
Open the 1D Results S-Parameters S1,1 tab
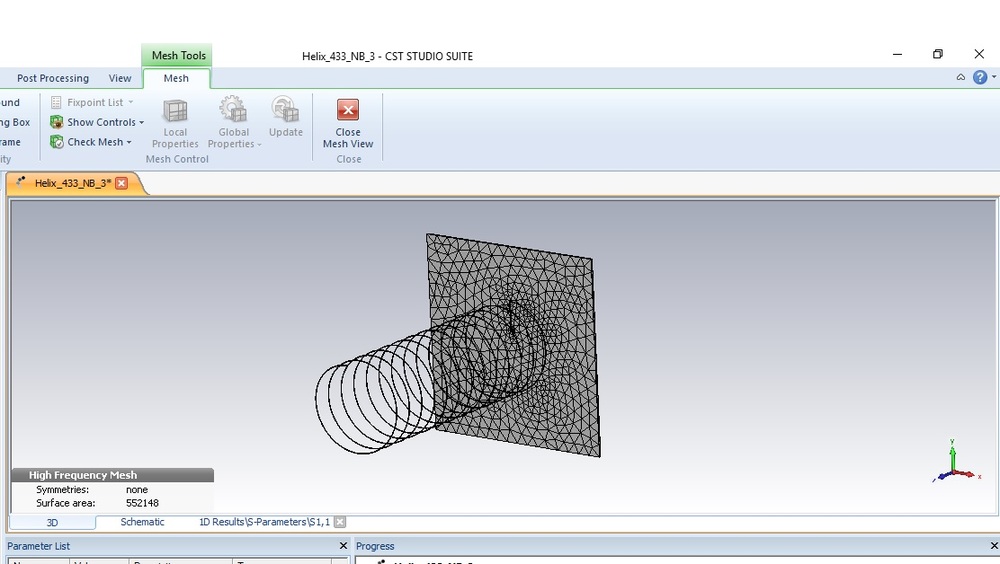click(265, 522)
